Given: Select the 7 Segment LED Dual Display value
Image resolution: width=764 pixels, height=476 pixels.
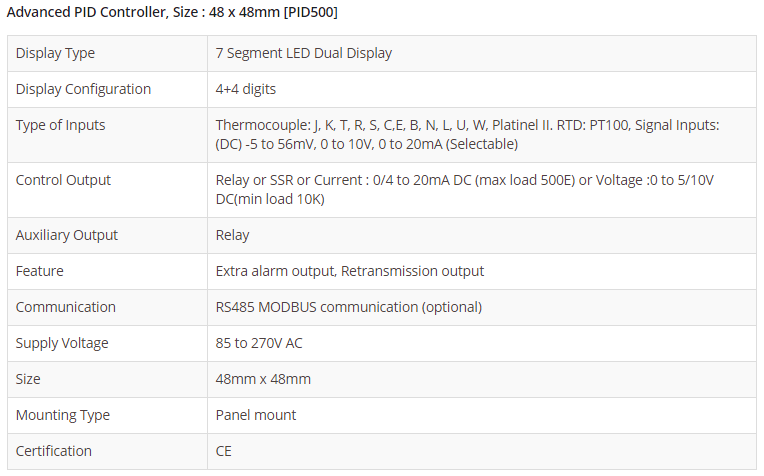Looking at the screenshot, I should click(x=304, y=53).
